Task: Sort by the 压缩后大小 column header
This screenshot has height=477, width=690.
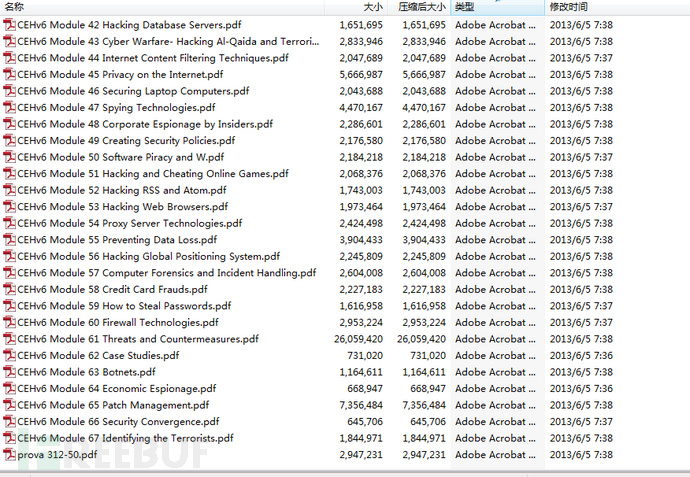Action: pos(418,7)
